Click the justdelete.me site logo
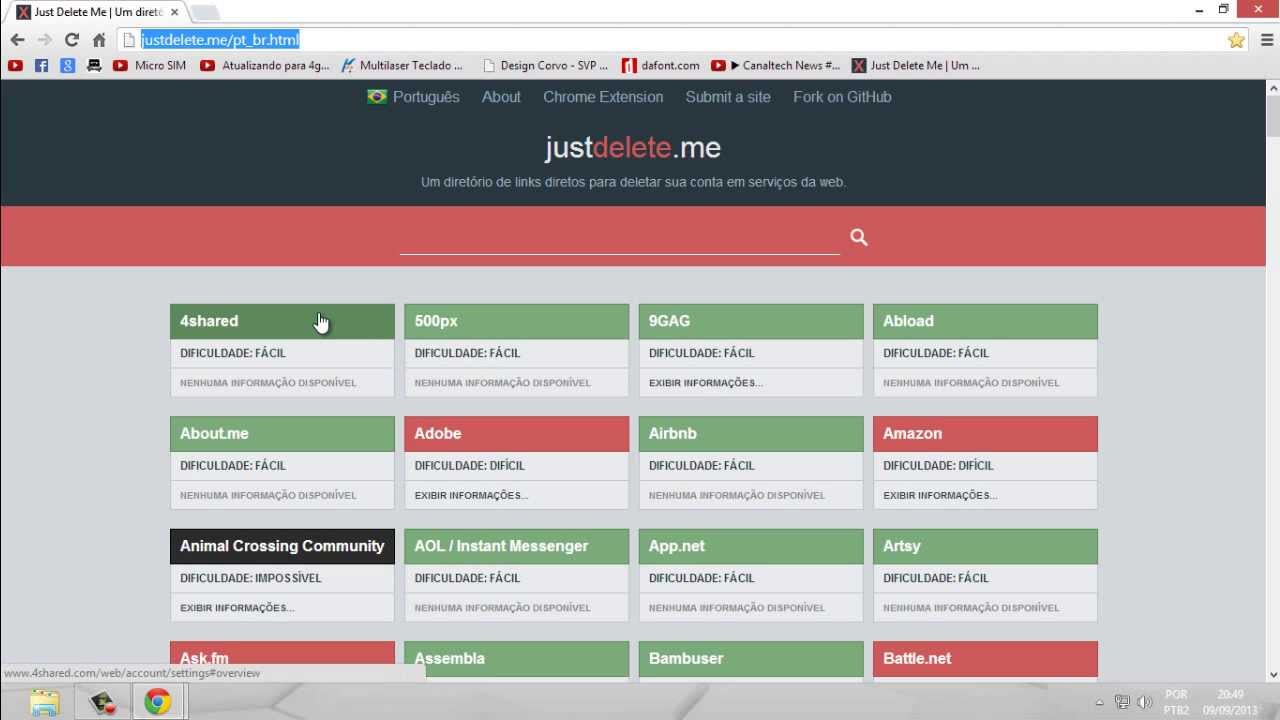 [633, 148]
